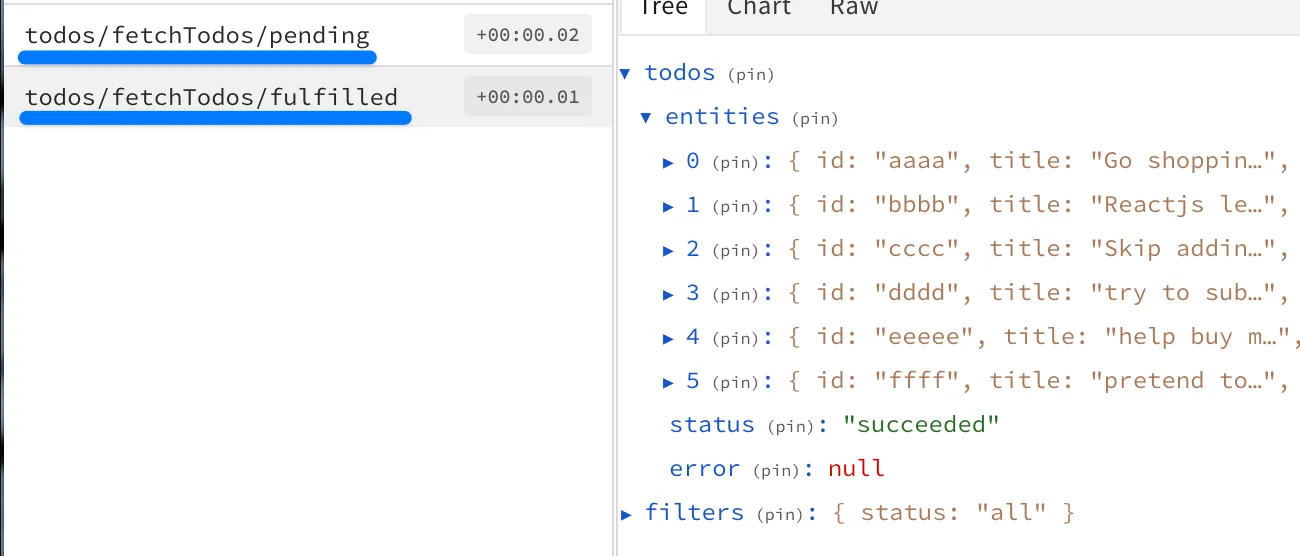Viewport: 1300px width, 556px height.
Task: Pin the todos state key
Action: pyautogui.click(x=750, y=74)
